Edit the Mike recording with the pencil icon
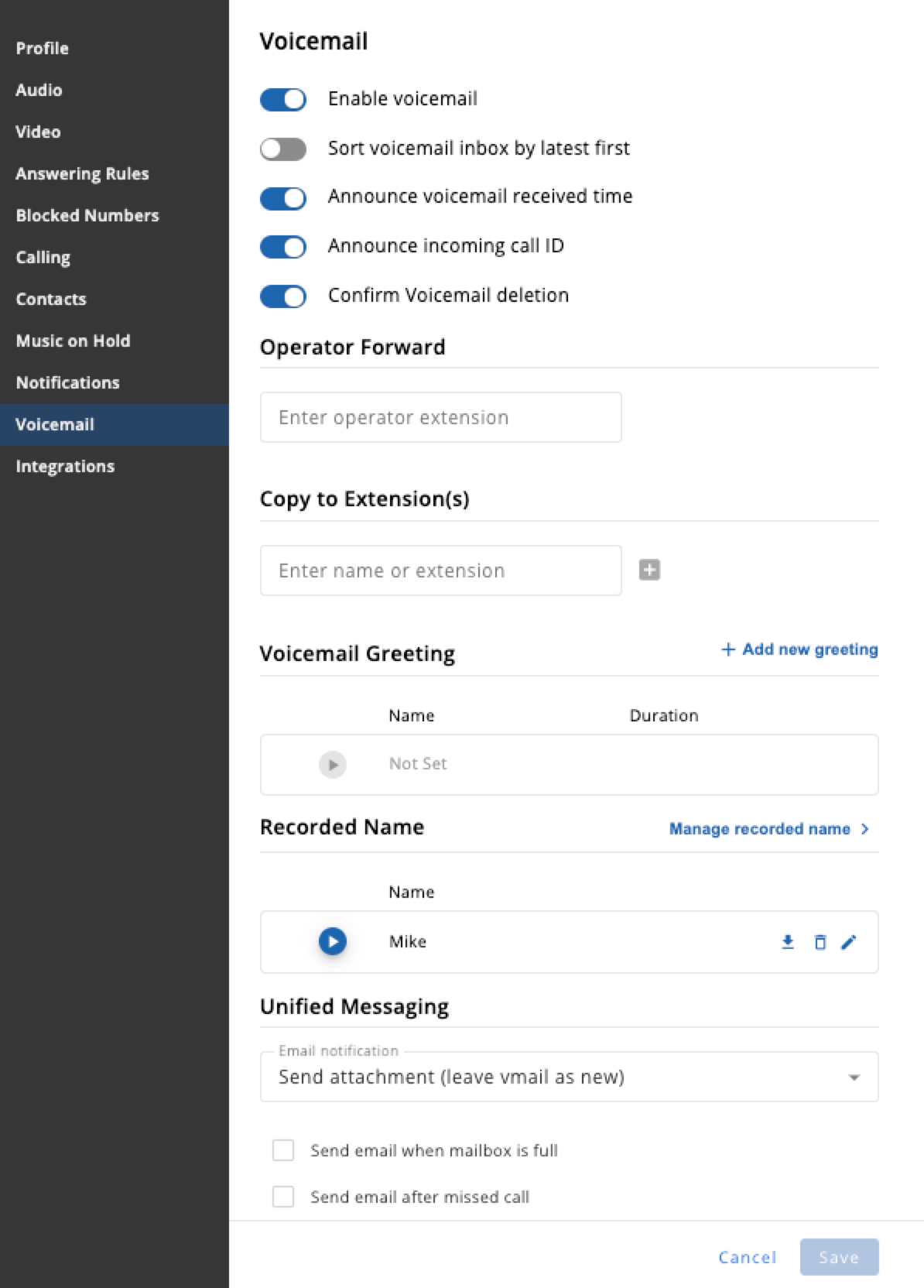Viewport: 924px width, 1288px height. pyautogui.click(x=849, y=942)
